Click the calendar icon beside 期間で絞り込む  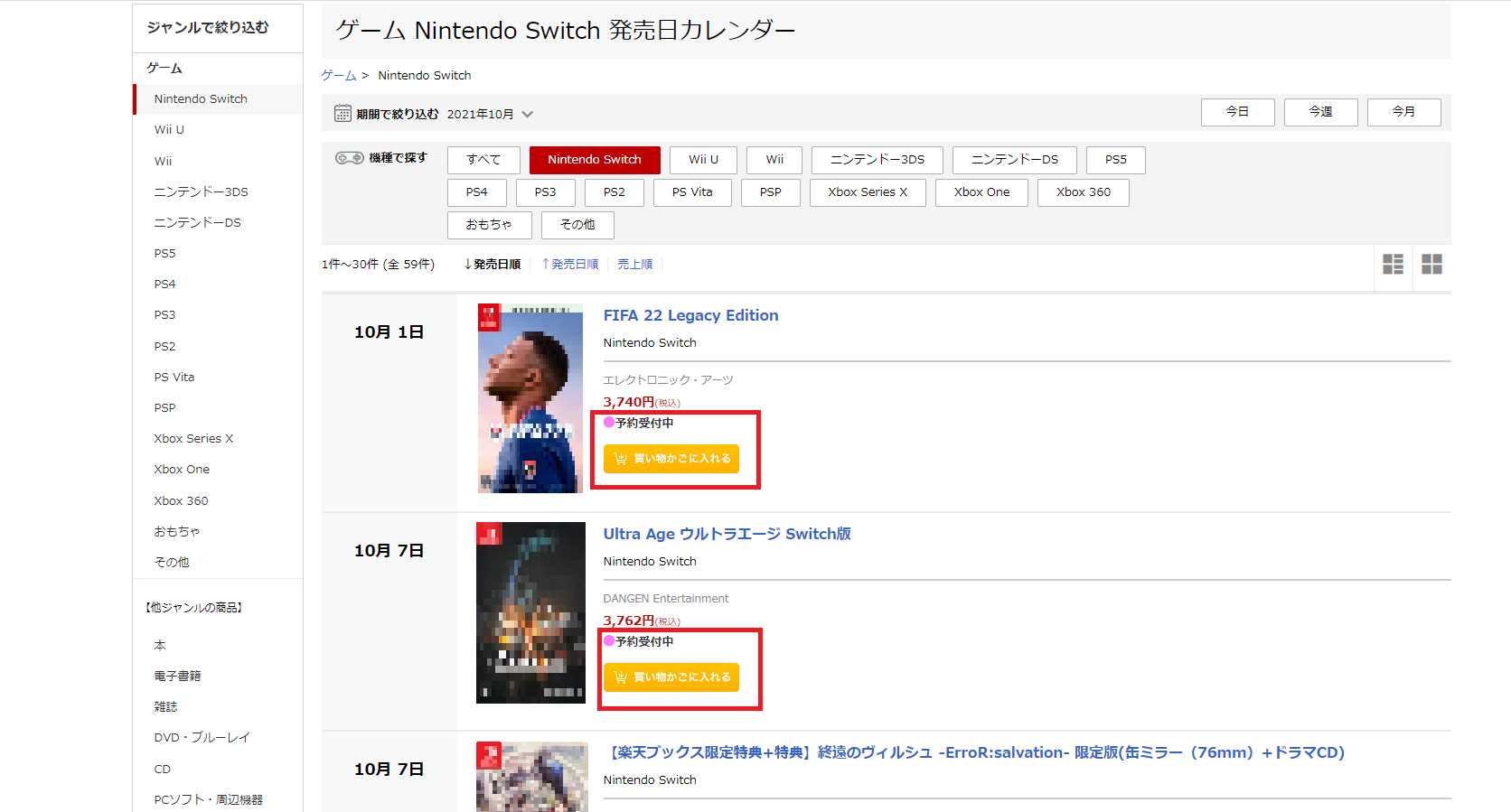coord(343,113)
